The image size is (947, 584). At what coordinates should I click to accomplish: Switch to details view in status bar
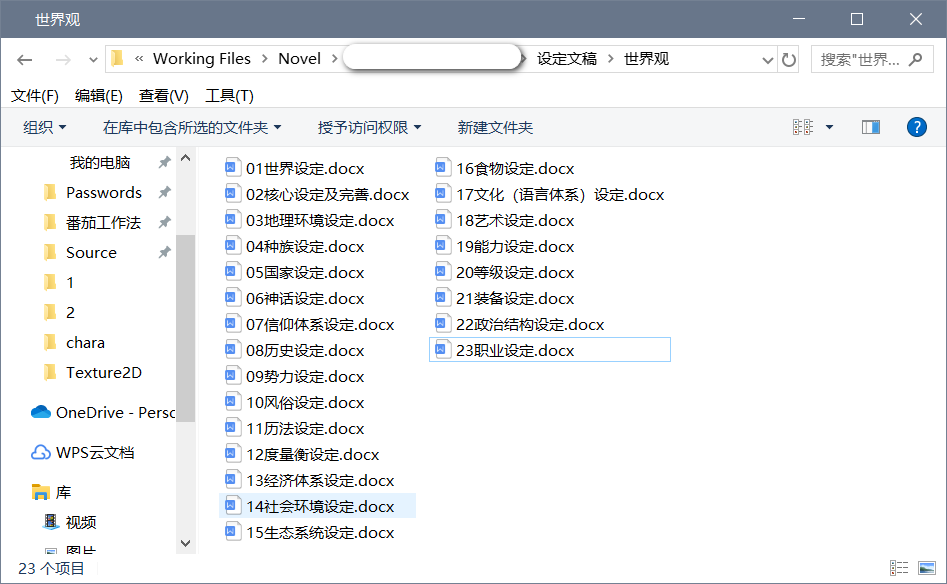pos(899,568)
